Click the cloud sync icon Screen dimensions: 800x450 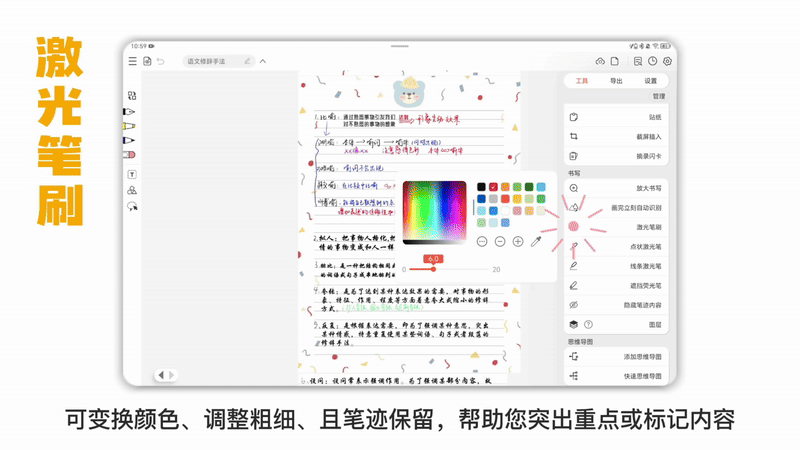[x=600, y=61]
